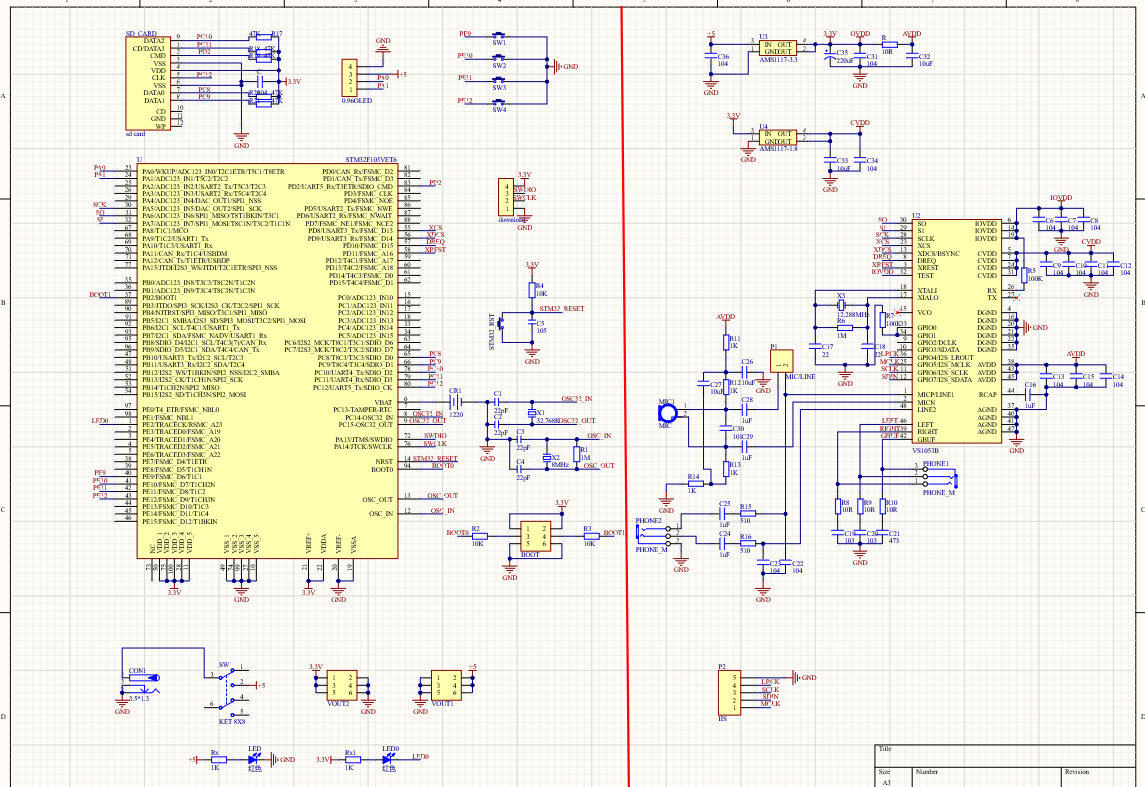
Task: Select push button SW1
Action: pos(499,35)
